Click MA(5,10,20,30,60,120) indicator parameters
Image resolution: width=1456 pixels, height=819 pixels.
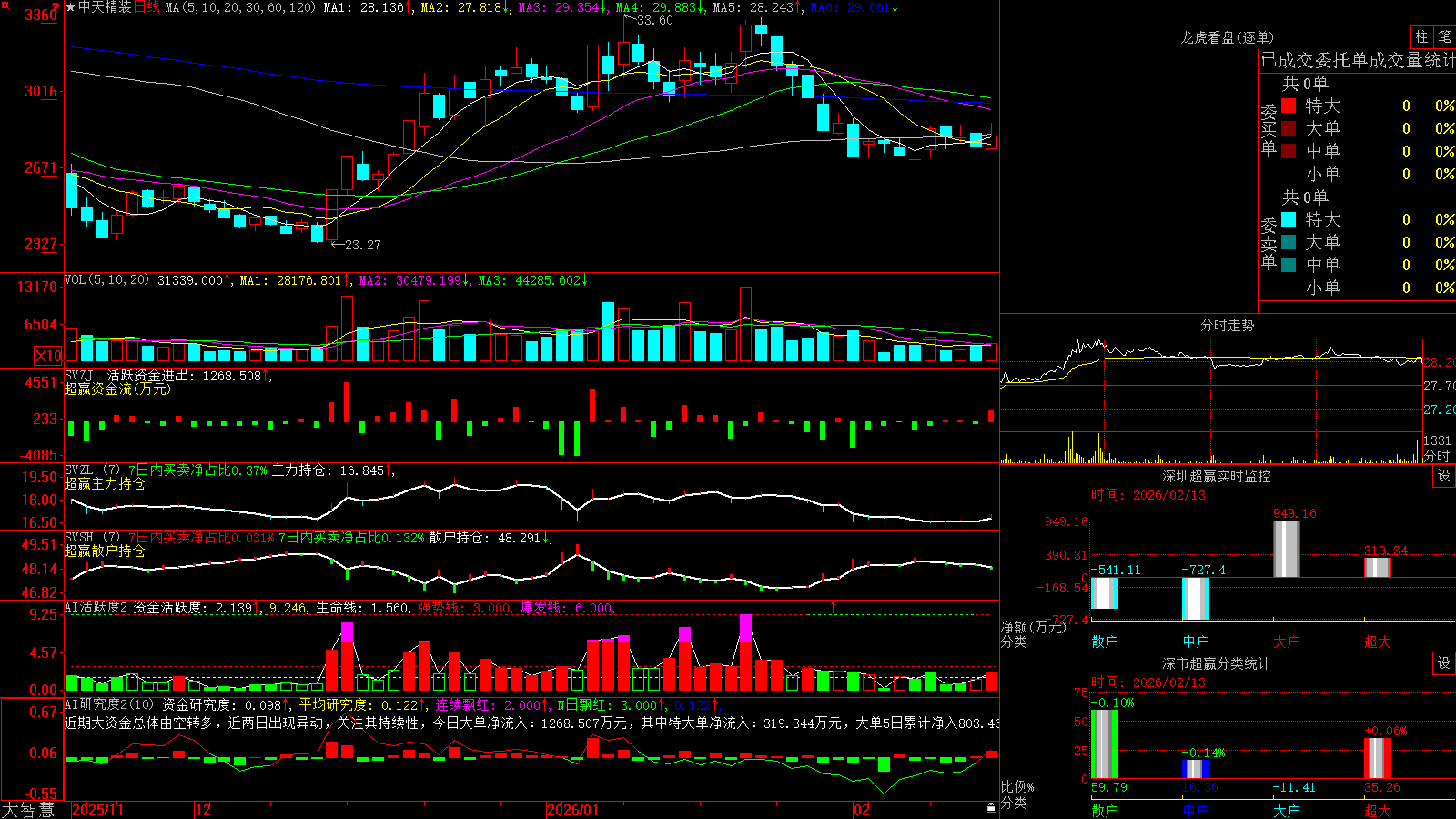(240, 7)
